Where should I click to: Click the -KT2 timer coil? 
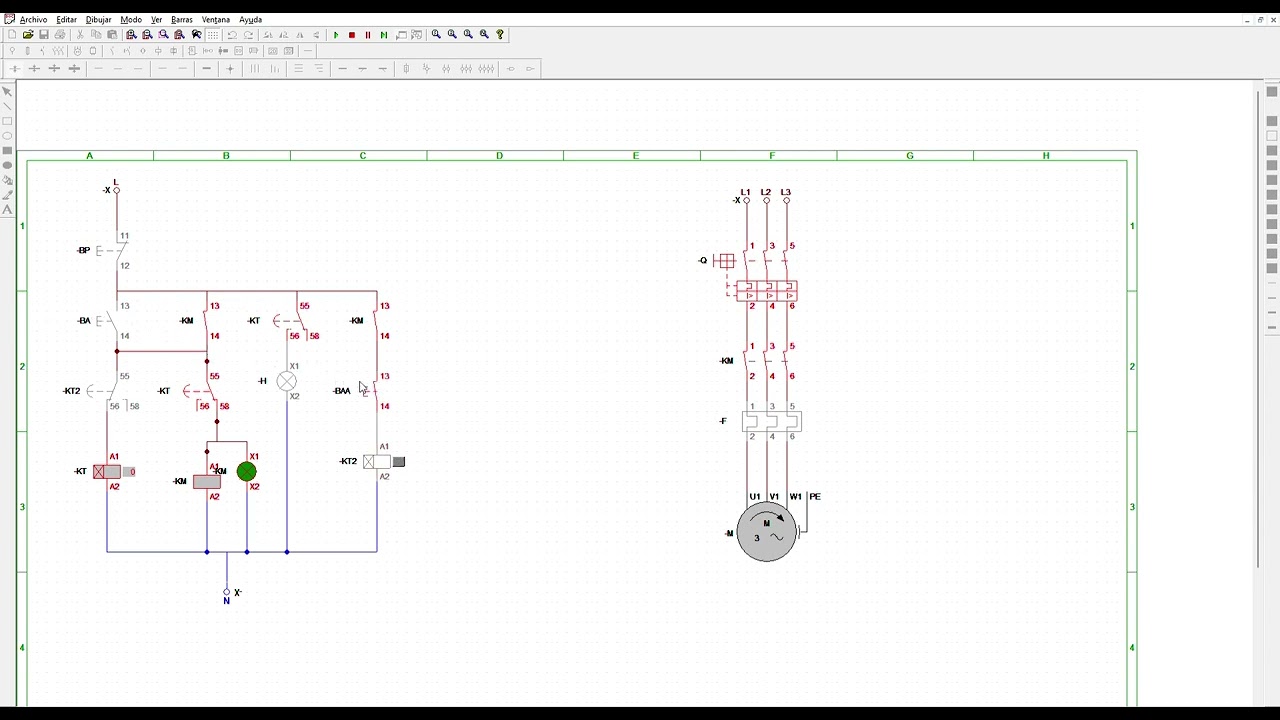[x=377, y=462]
